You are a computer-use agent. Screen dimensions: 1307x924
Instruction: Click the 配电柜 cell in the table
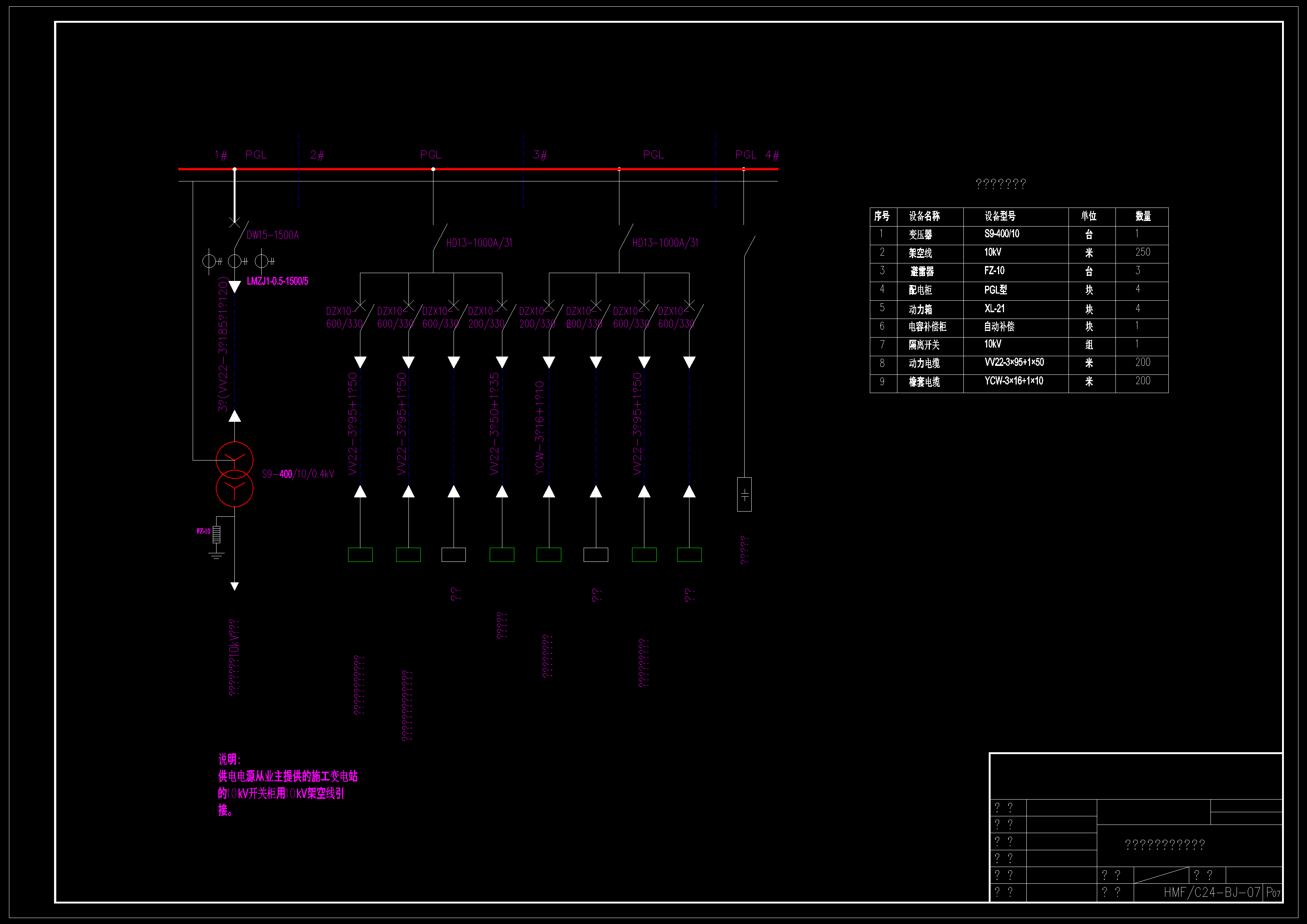coord(921,290)
